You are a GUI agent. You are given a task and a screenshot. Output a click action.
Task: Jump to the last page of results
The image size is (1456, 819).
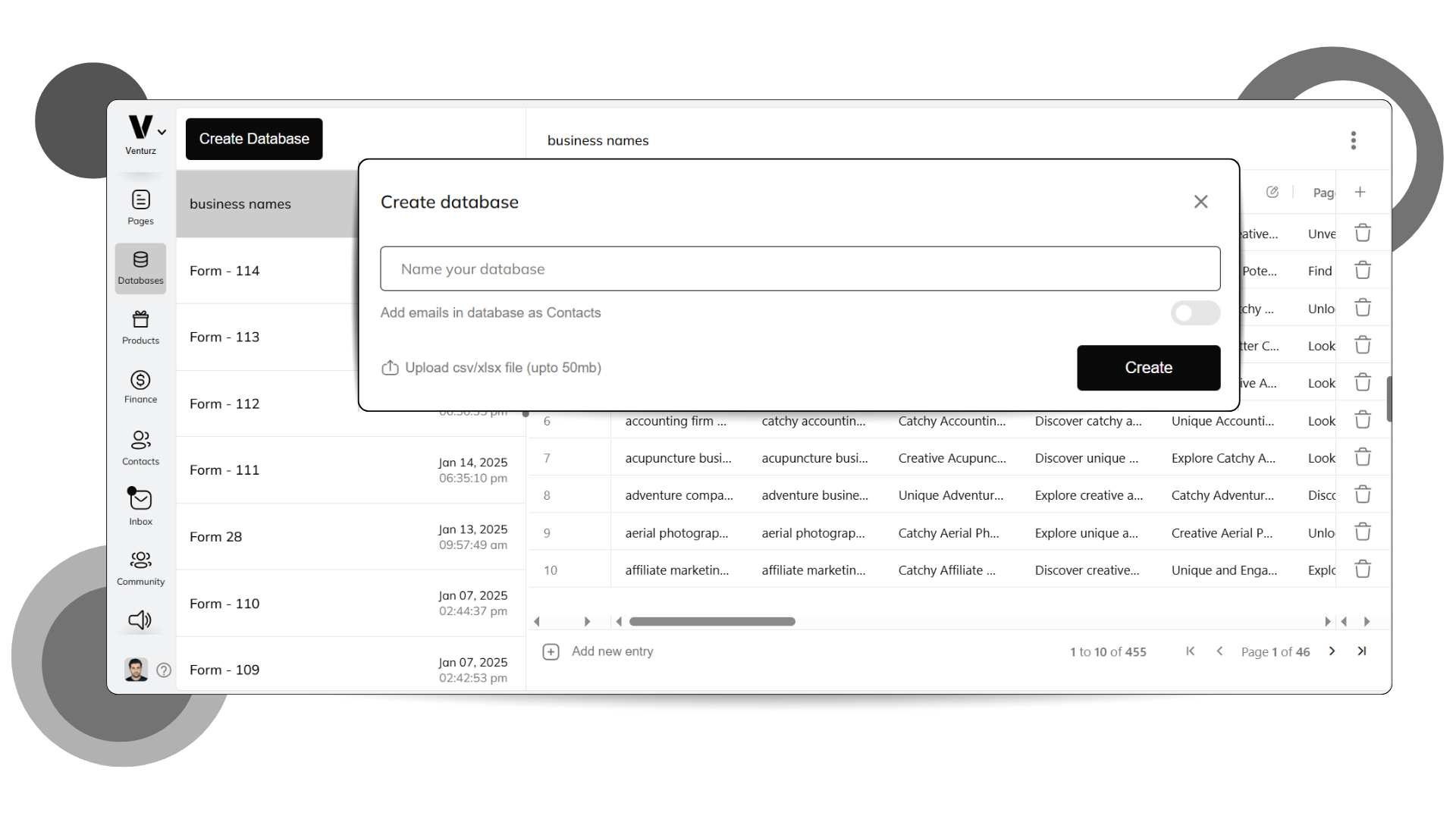tap(1362, 651)
